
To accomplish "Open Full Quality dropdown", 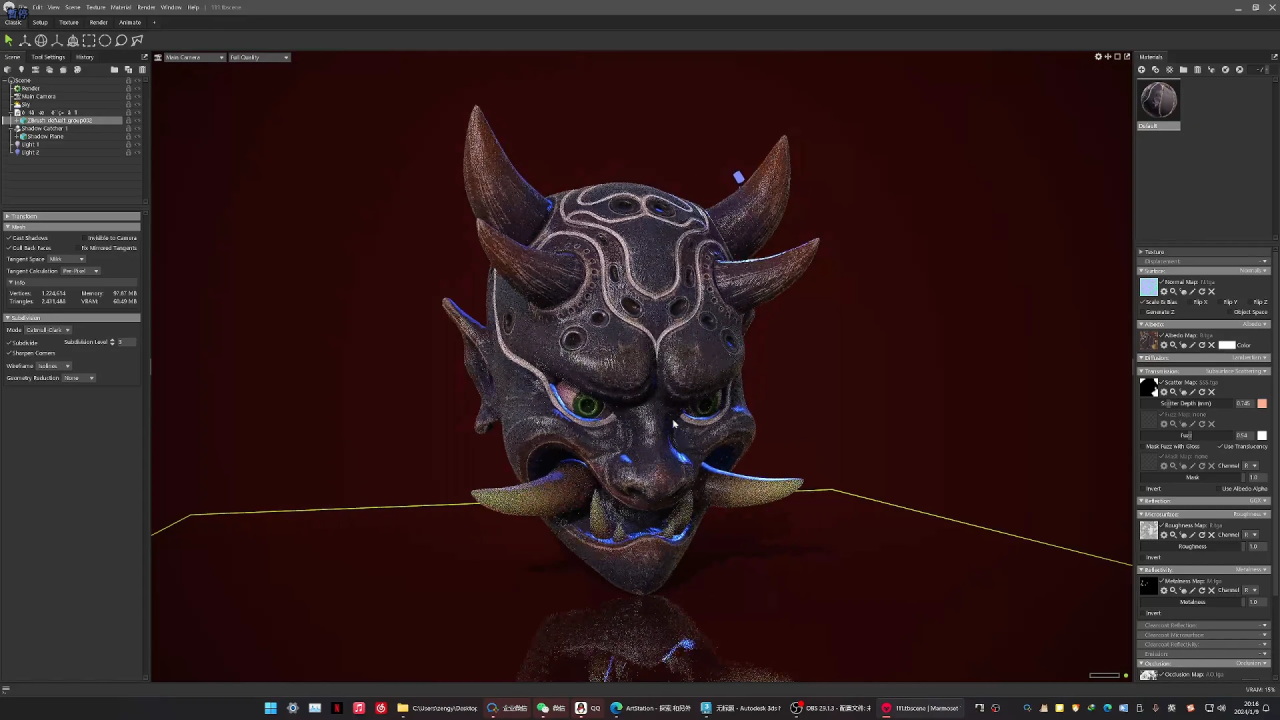I will [x=259, y=57].
